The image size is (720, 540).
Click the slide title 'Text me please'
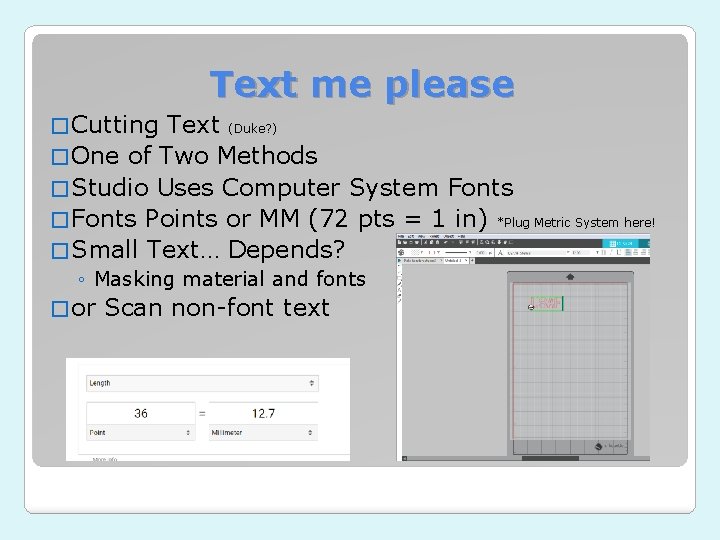pos(362,85)
